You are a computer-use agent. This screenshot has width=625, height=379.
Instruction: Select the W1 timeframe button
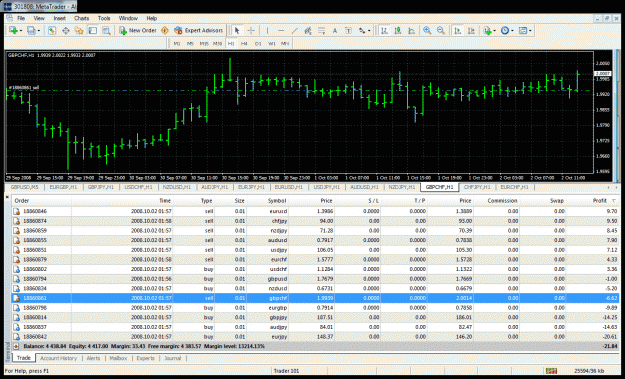(271, 43)
